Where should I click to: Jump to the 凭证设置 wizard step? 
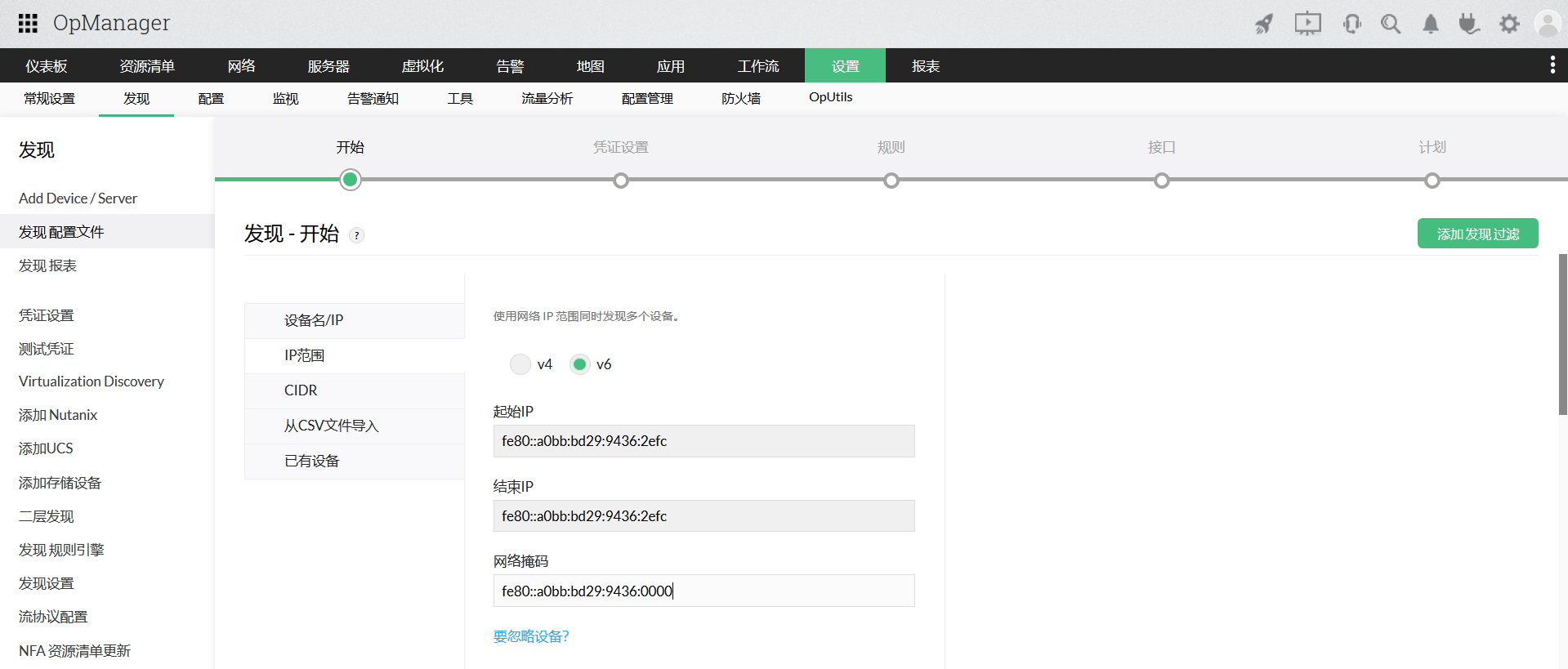click(x=621, y=181)
